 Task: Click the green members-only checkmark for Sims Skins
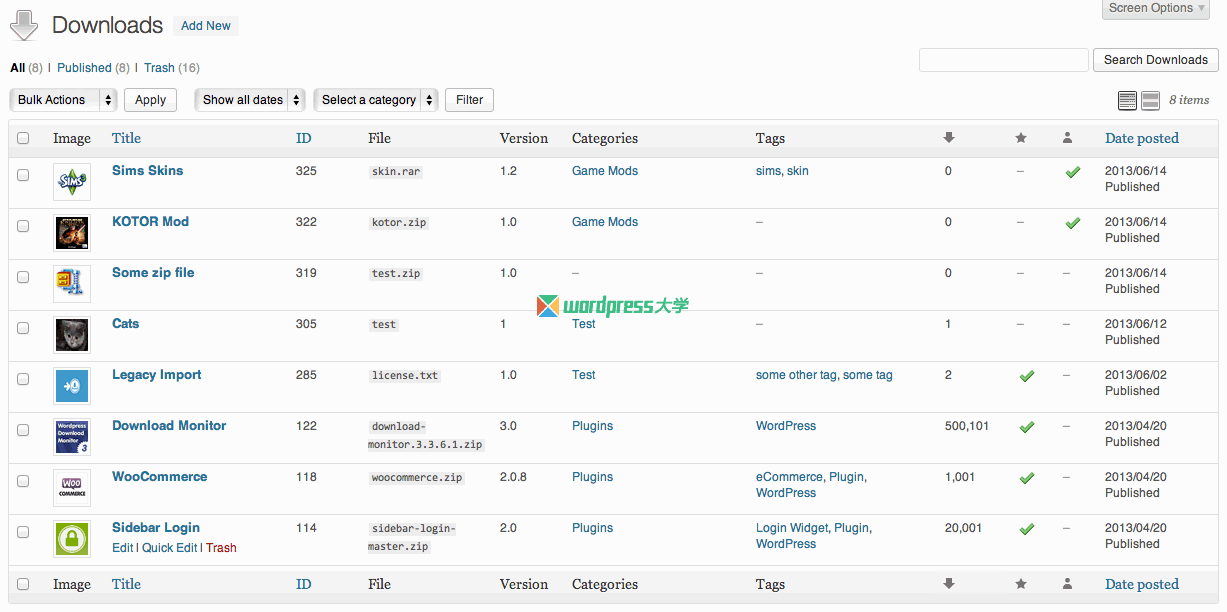coord(1073,172)
